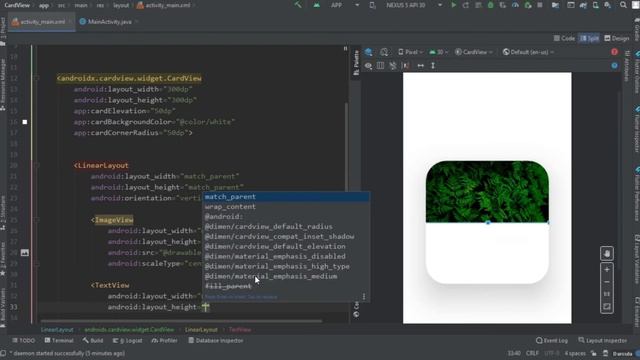Open the Database Inspector tool window
Screen dimensions: 640x360
tap(216, 340)
